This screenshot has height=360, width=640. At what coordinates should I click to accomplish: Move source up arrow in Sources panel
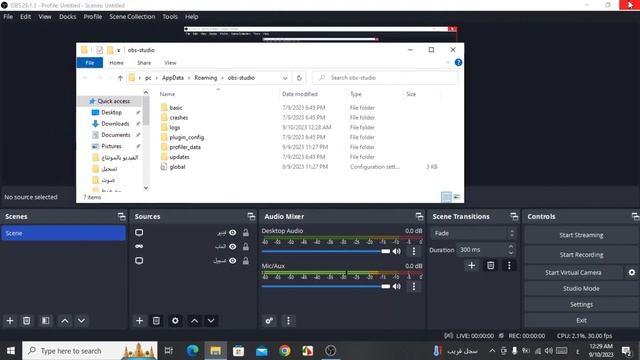[194, 321]
